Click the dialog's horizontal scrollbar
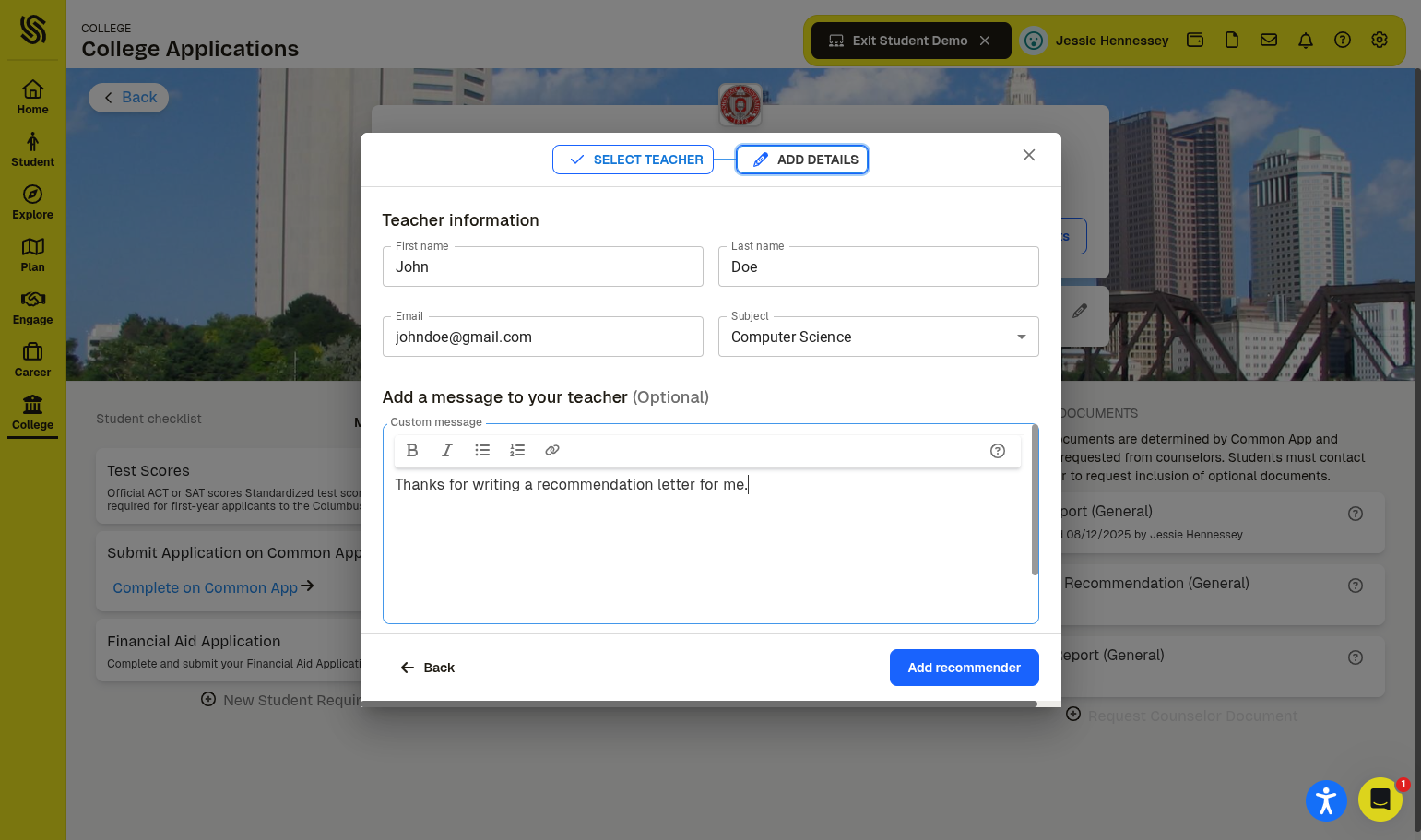Screen dimensions: 1421x840 [700, 704]
